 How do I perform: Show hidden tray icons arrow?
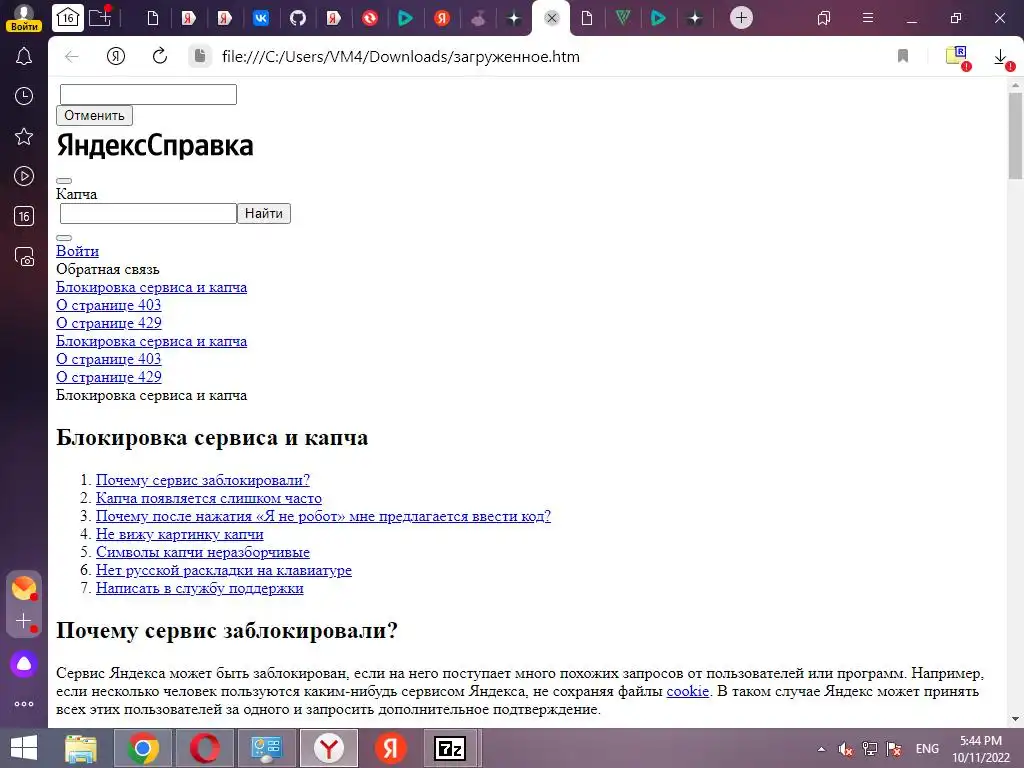tap(822, 749)
